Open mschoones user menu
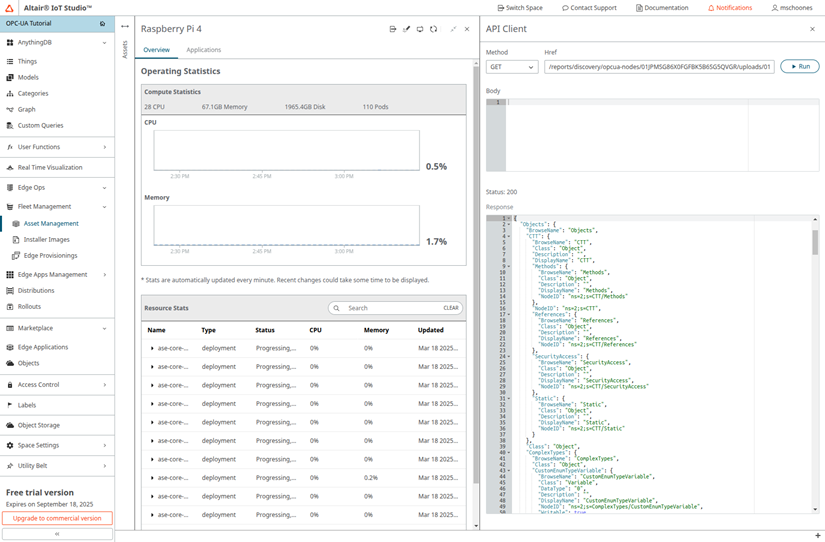Viewport: 825px width, 542px height. point(792,8)
